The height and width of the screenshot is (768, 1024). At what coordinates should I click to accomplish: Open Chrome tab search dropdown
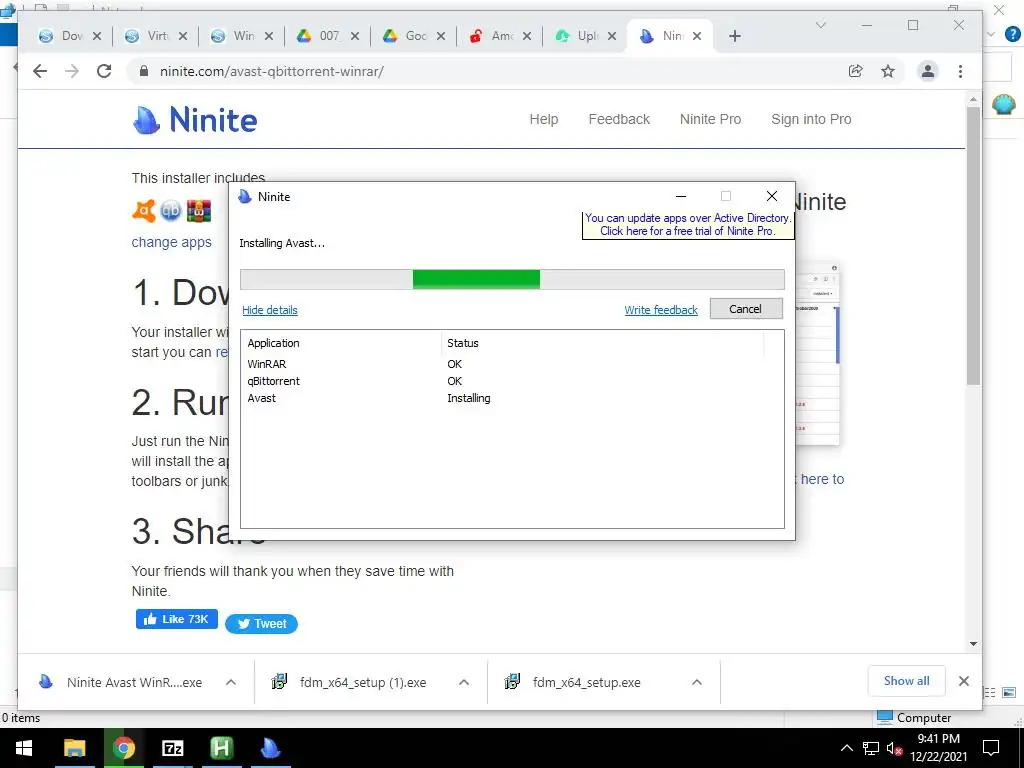tap(821, 25)
